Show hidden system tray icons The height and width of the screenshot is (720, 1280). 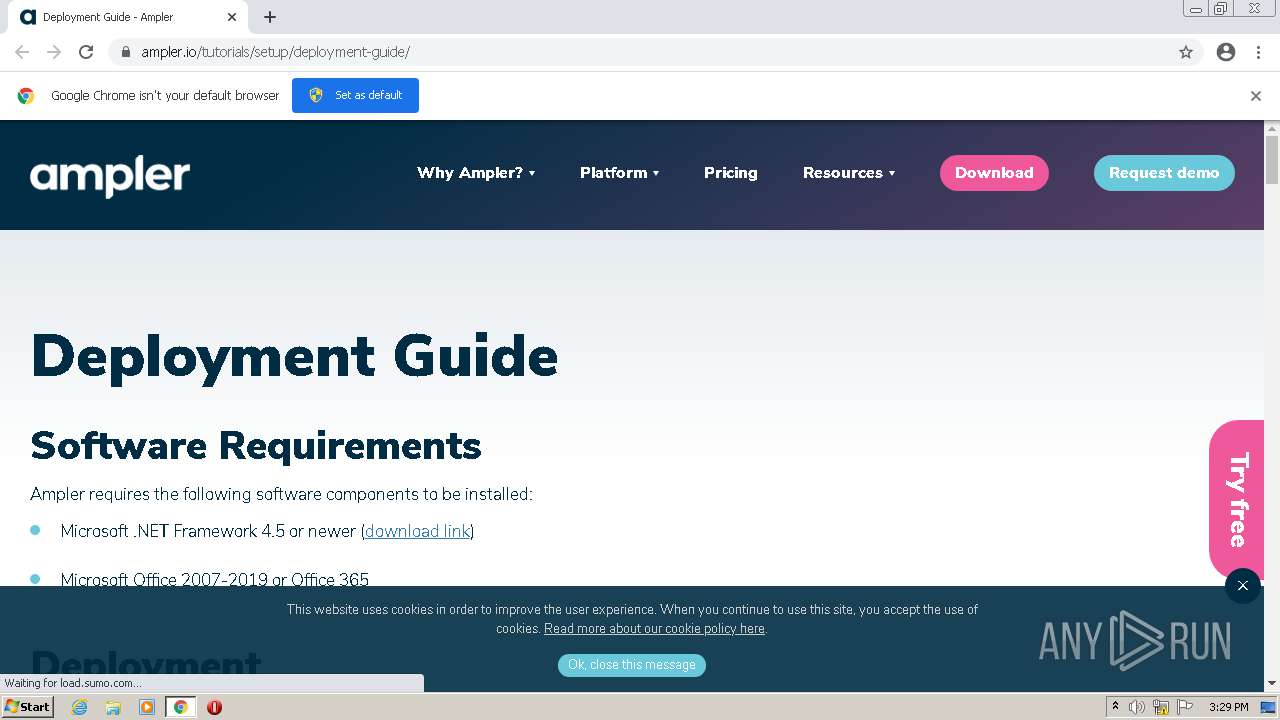pyautogui.click(x=1115, y=707)
